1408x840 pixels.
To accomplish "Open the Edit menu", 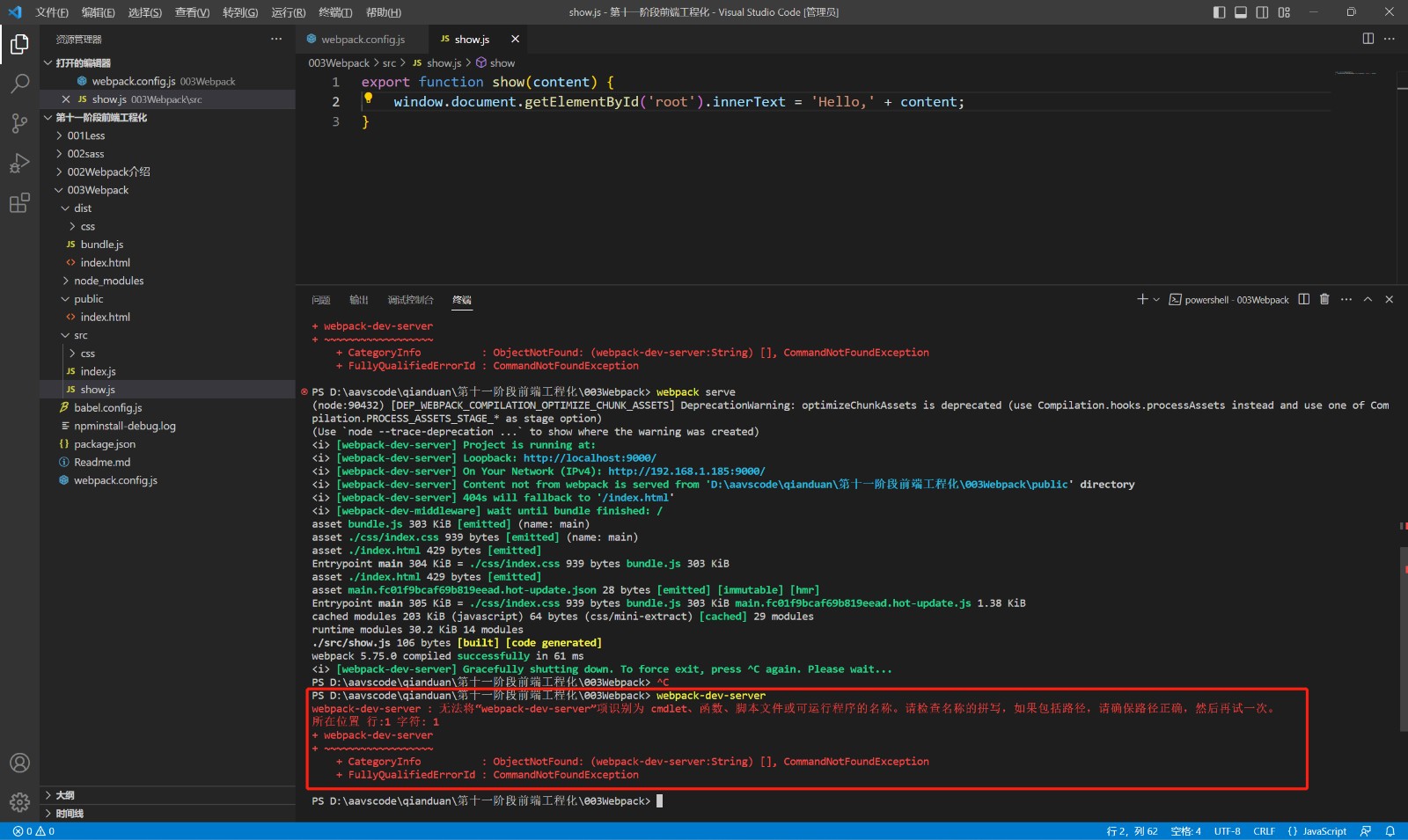I will [98, 12].
